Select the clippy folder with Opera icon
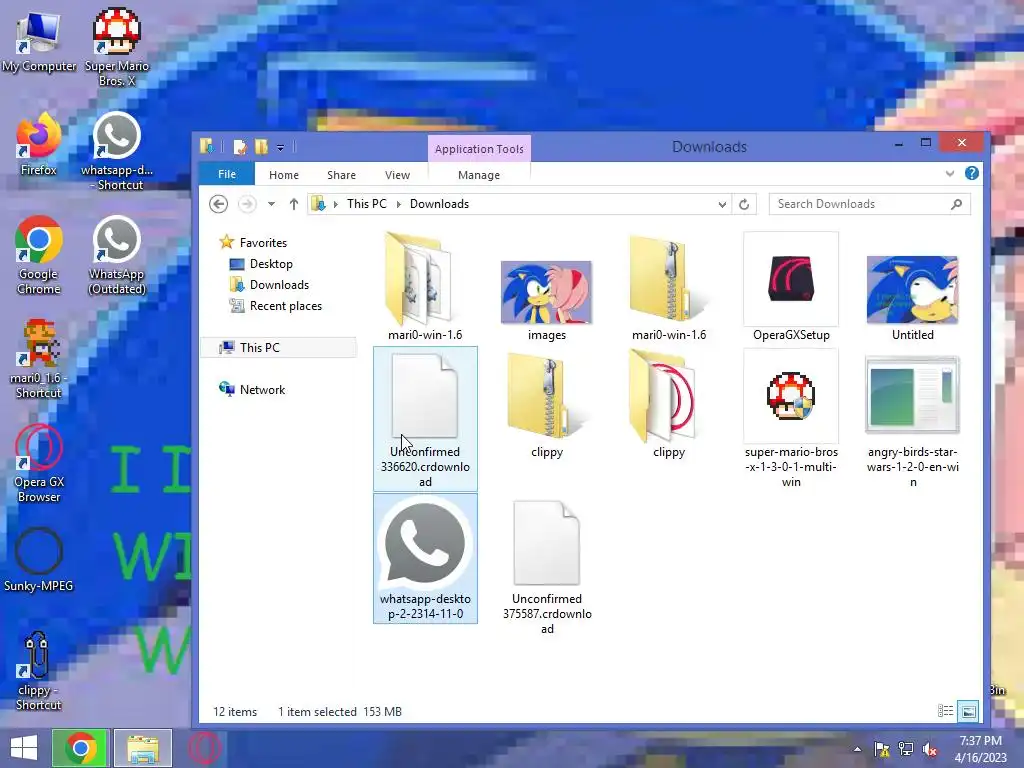1024x768 pixels. (669, 405)
